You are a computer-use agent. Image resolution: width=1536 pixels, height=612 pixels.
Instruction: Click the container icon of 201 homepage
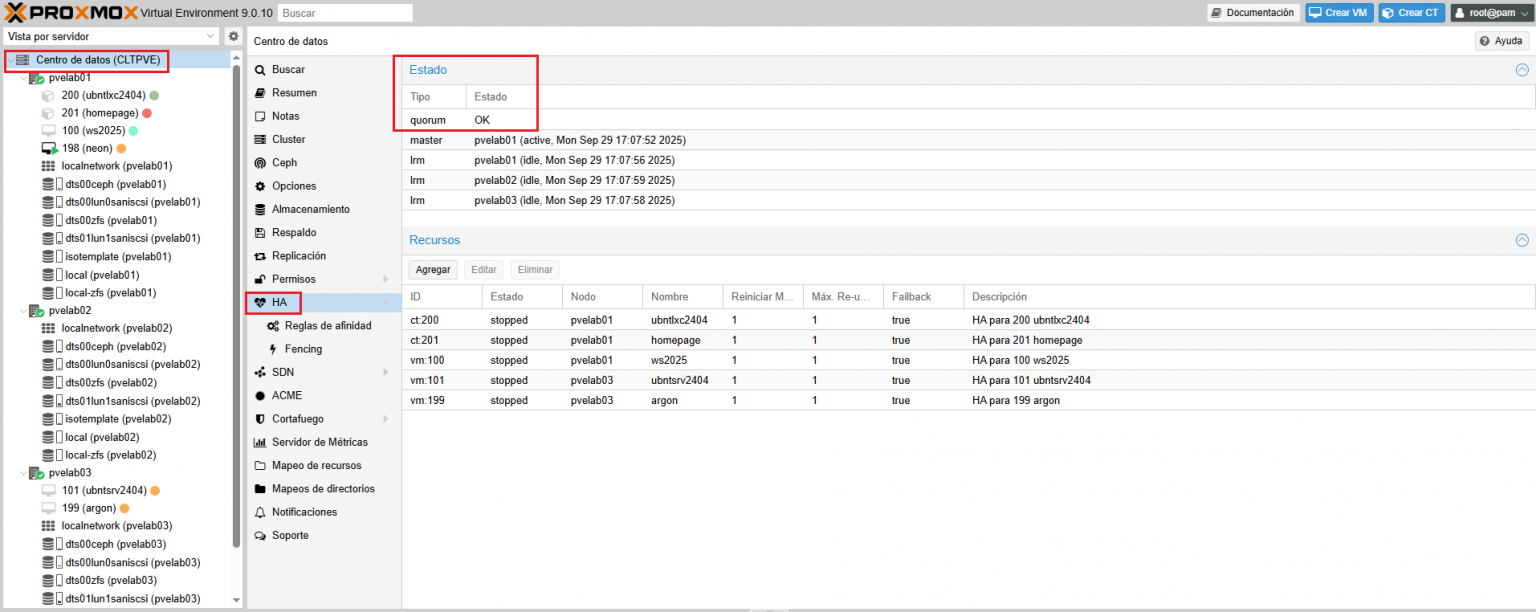pyautogui.click(x=48, y=113)
